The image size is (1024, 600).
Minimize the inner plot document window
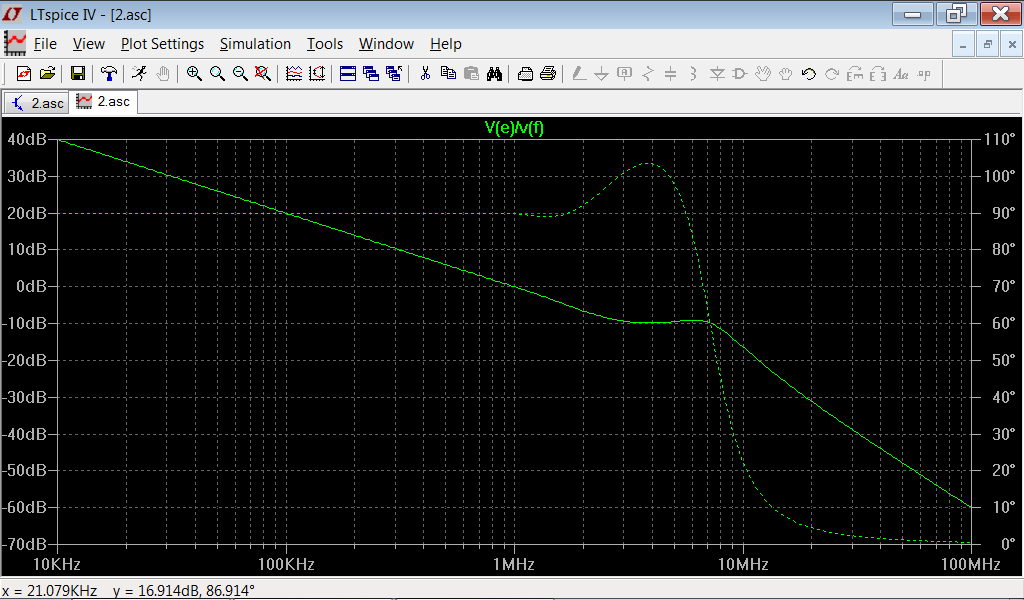pyautogui.click(x=963, y=44)
